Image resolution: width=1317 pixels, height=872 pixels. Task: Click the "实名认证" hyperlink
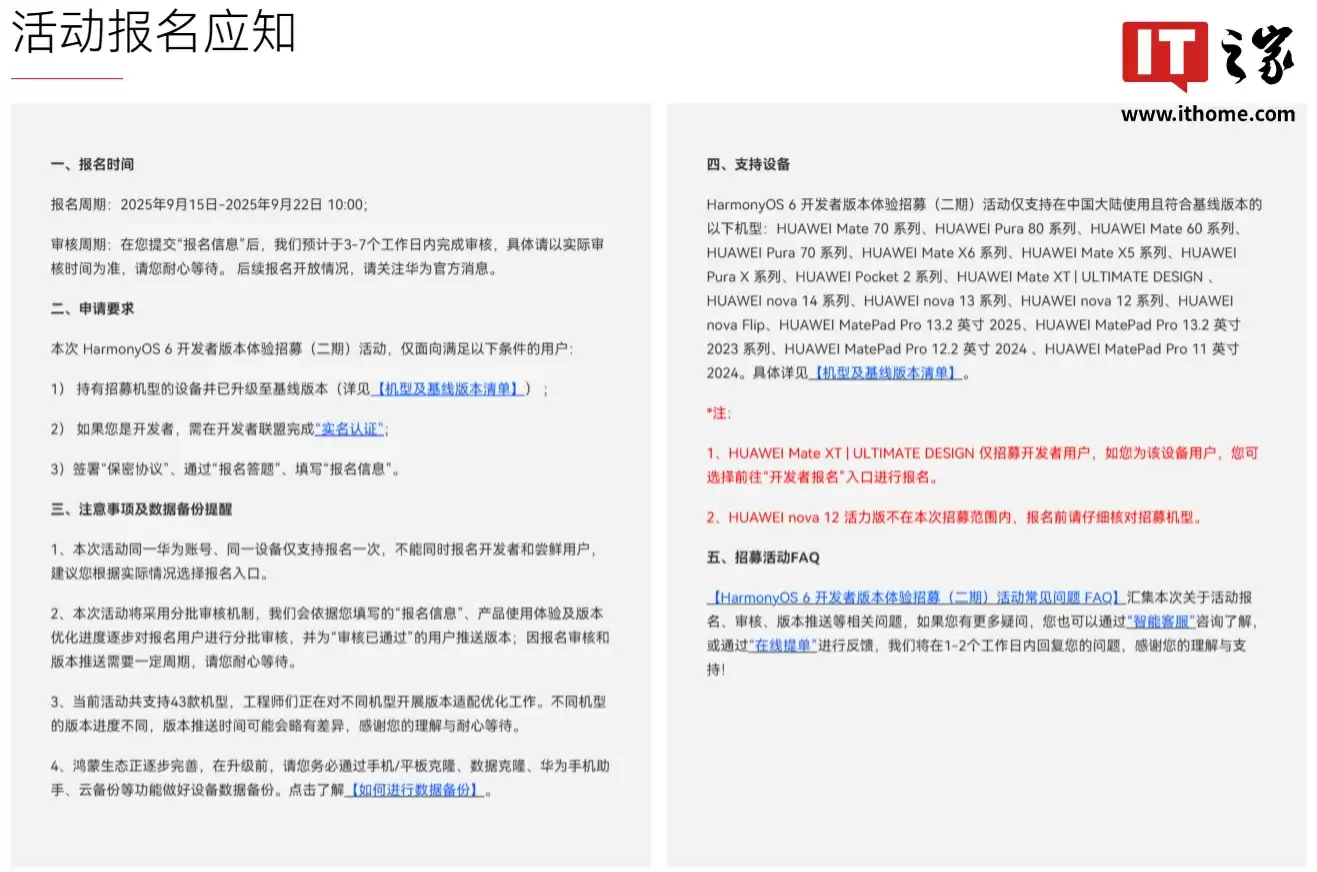pyautogui.click(x=348, y=429)
